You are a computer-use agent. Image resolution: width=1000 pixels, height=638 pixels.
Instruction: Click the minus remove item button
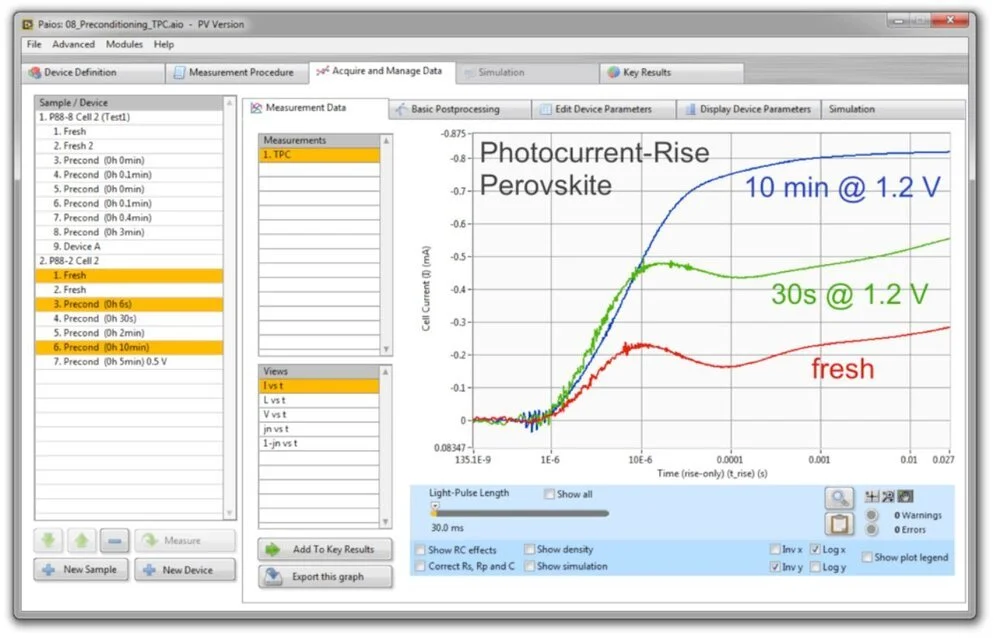coord(114,540)
